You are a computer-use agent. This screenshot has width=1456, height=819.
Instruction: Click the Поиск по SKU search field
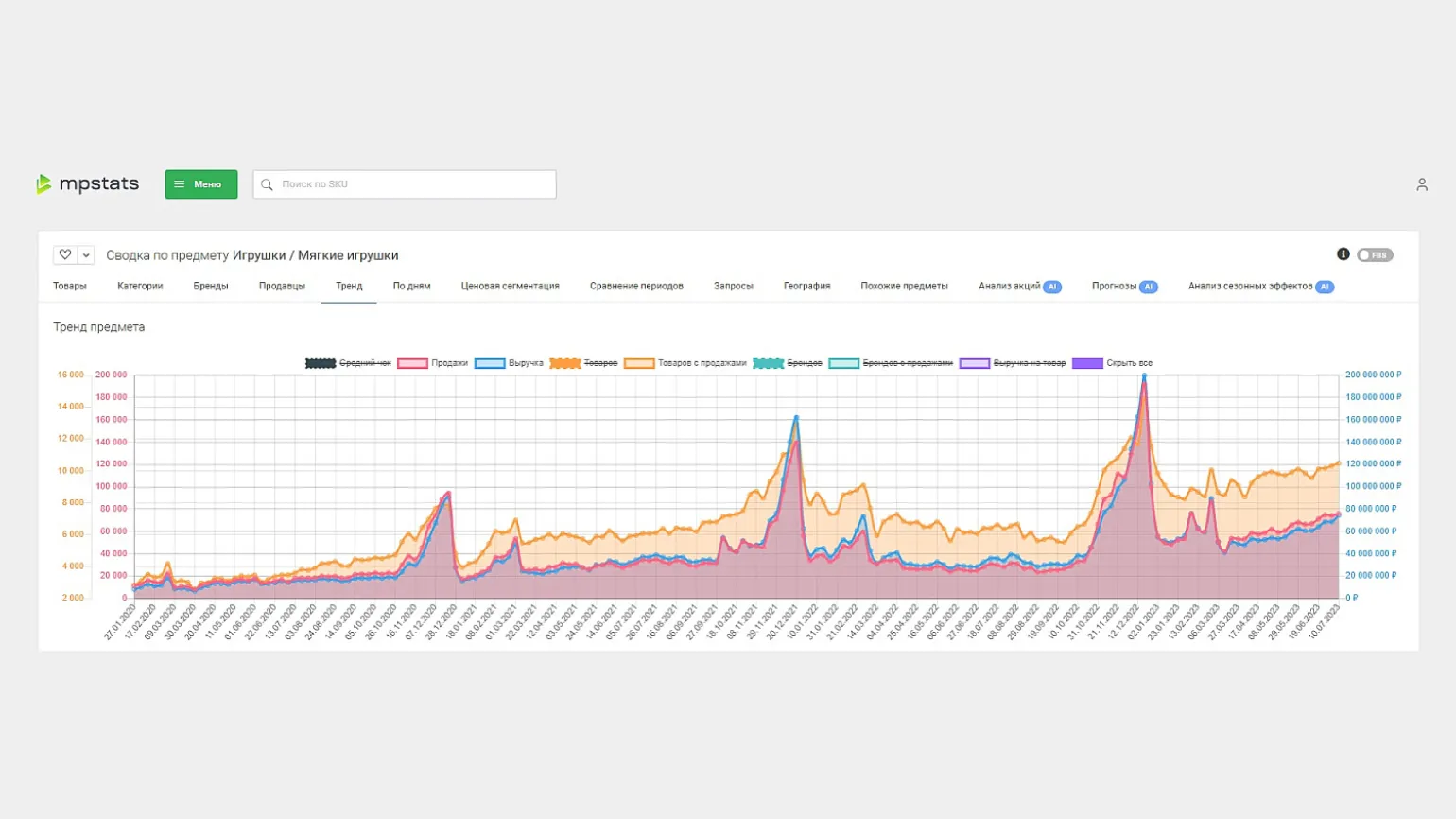tap(405, 184)
